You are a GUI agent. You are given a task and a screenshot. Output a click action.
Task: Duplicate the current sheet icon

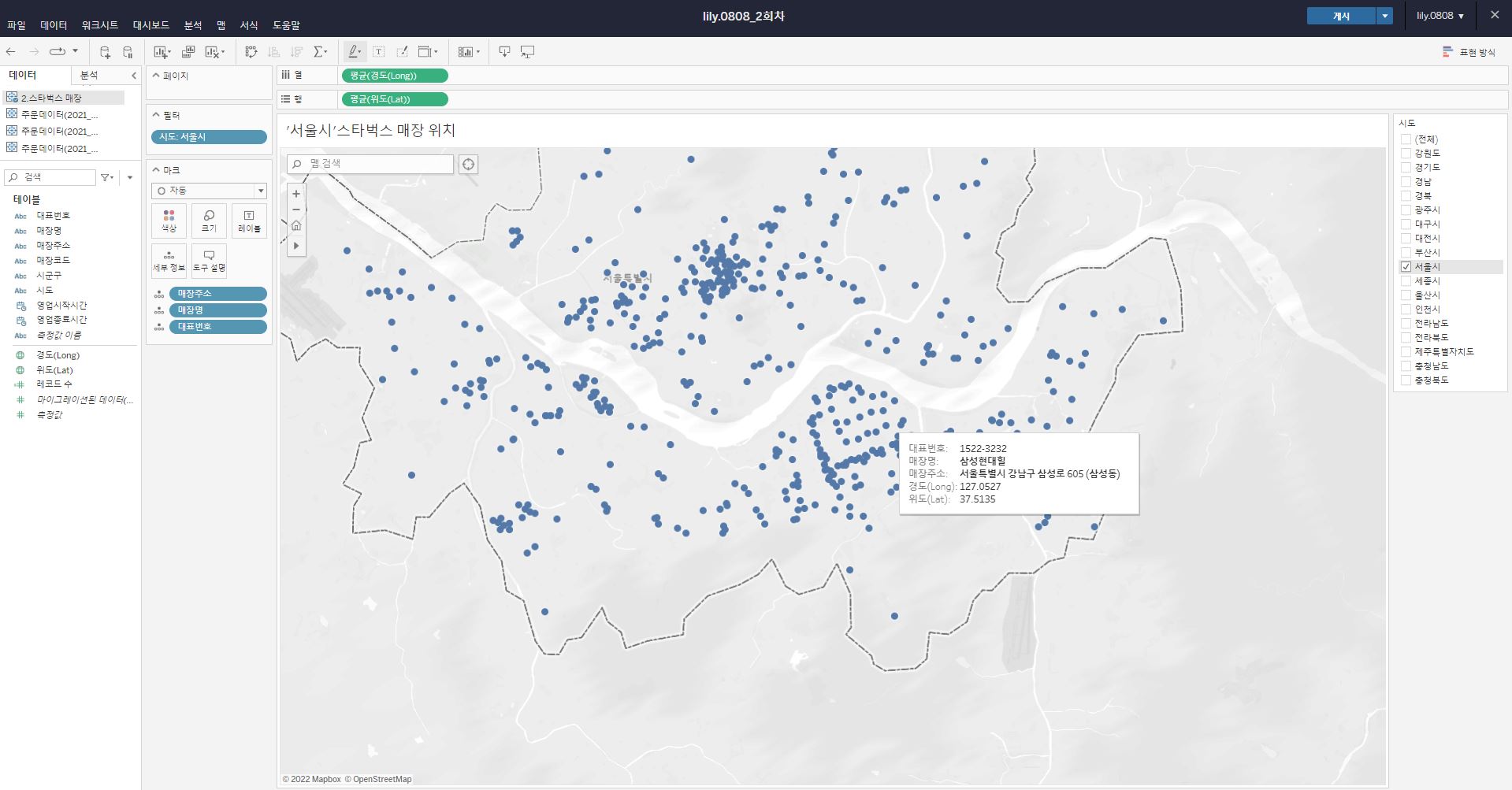[x=188, y=52]
